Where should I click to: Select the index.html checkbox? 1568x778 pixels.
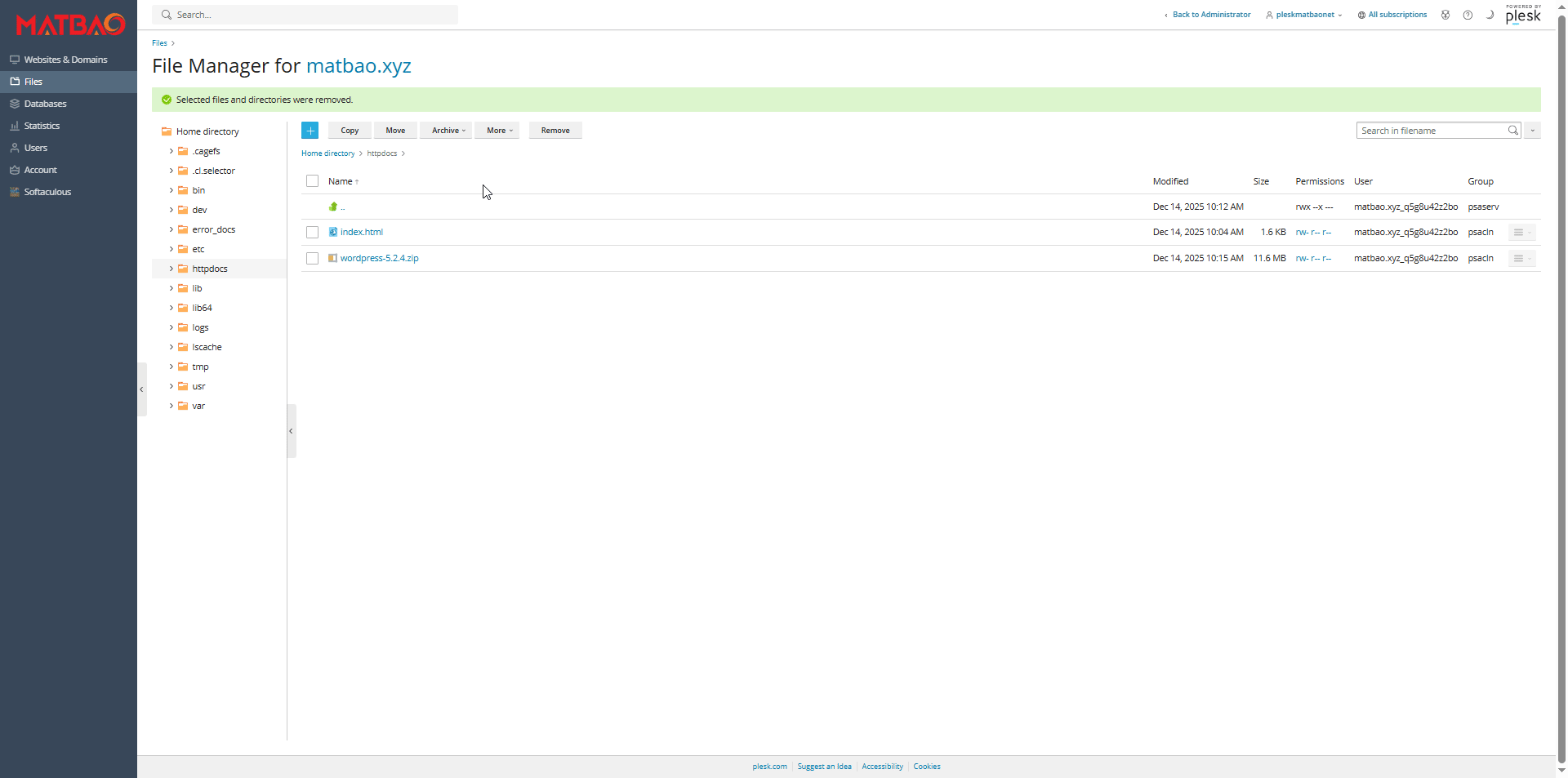(x=312, y=233)
